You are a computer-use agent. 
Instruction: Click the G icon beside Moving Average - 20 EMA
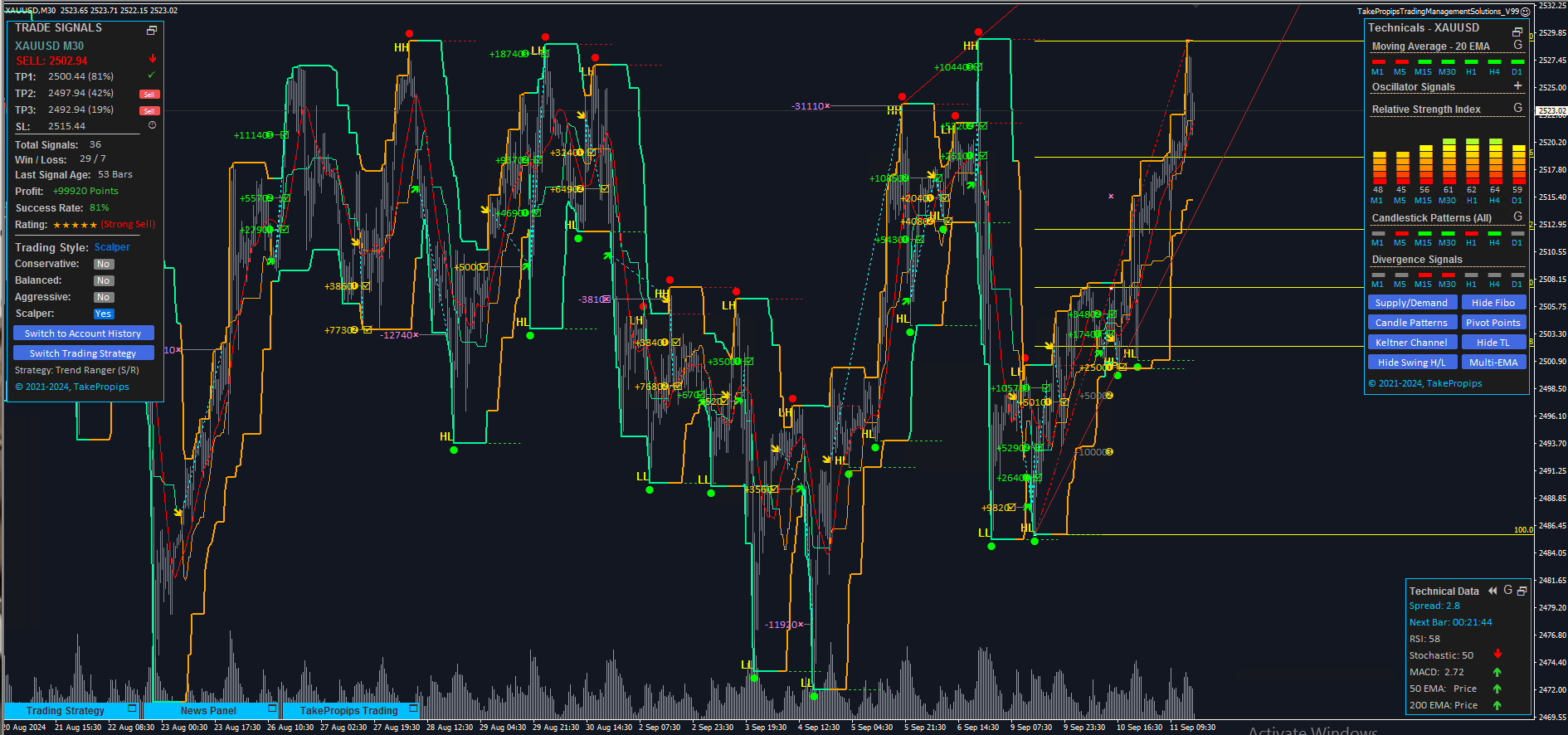pos(1518,45)
